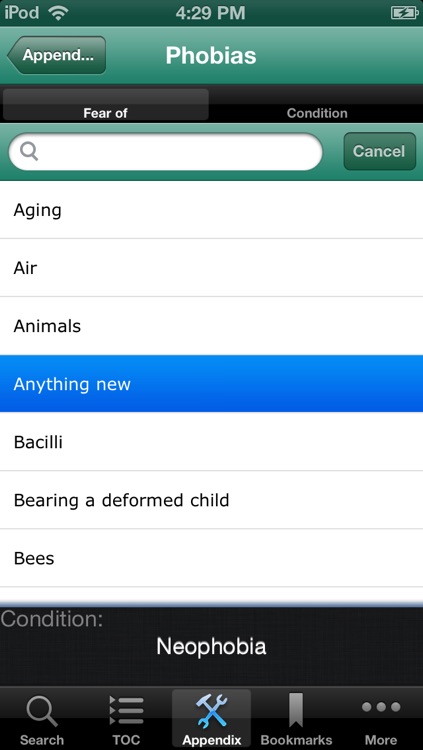Go back using the Append... button
423x750 pixels.
[x=56, y=55]
